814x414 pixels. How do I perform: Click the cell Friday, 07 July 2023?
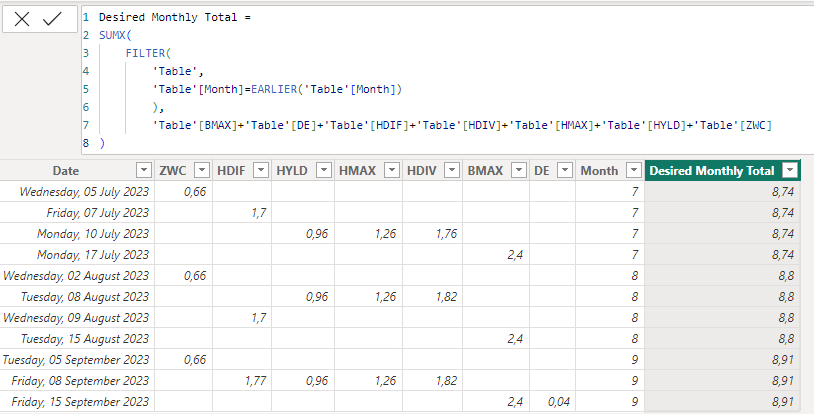(77, 212)
